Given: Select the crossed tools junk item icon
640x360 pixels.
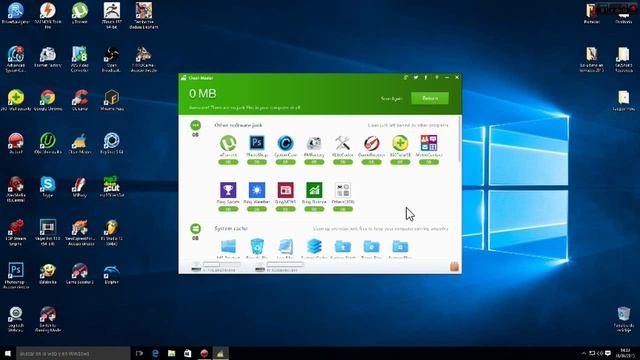Looking at the screenshot, I should pos(342,143).
